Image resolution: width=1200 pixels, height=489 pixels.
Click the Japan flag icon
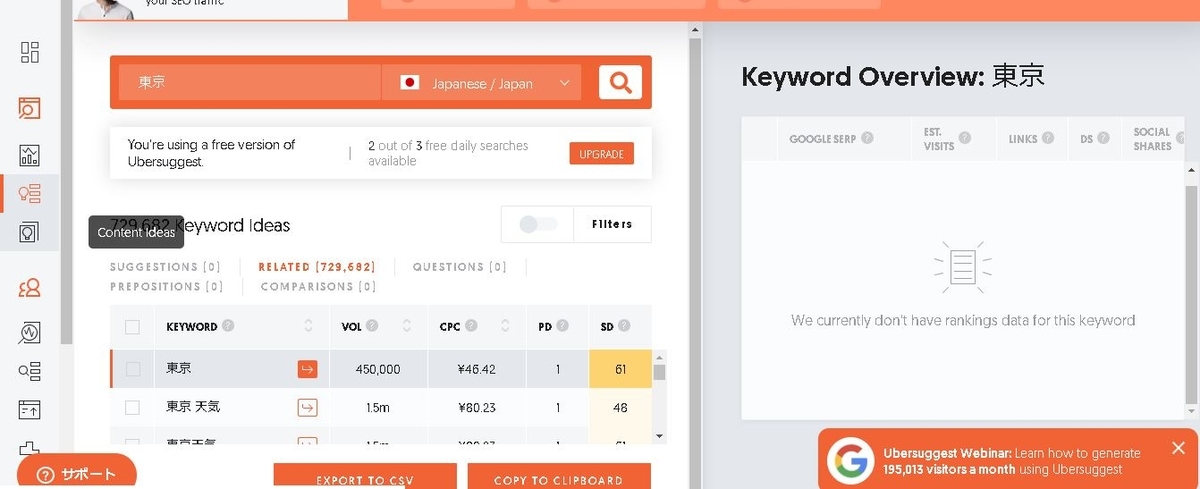pos(409,83)
